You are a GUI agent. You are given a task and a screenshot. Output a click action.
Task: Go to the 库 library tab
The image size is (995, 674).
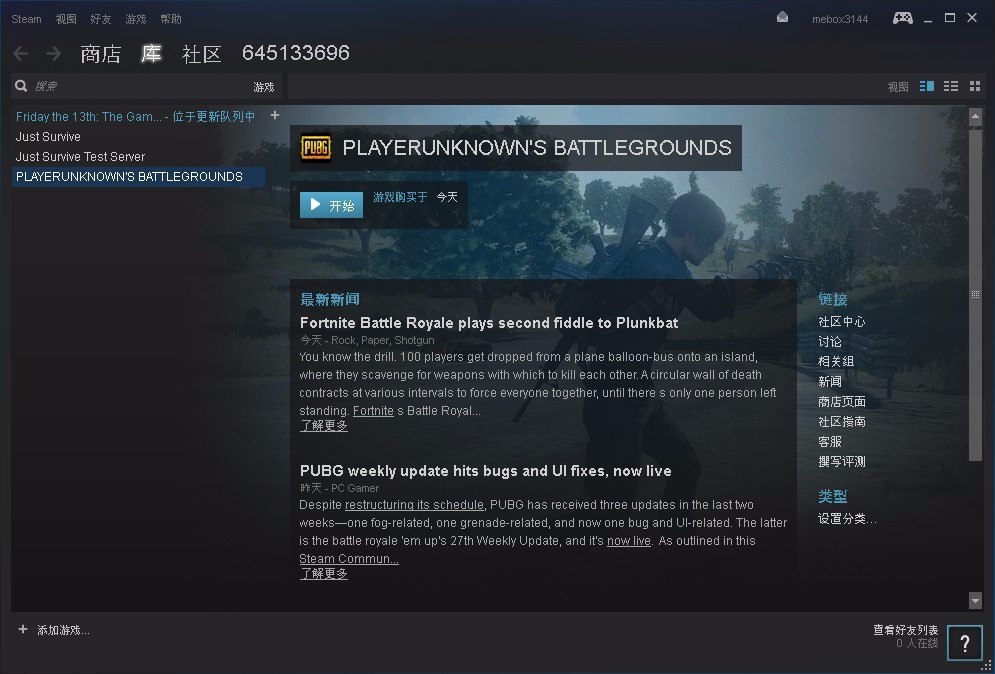click(151, 54)
